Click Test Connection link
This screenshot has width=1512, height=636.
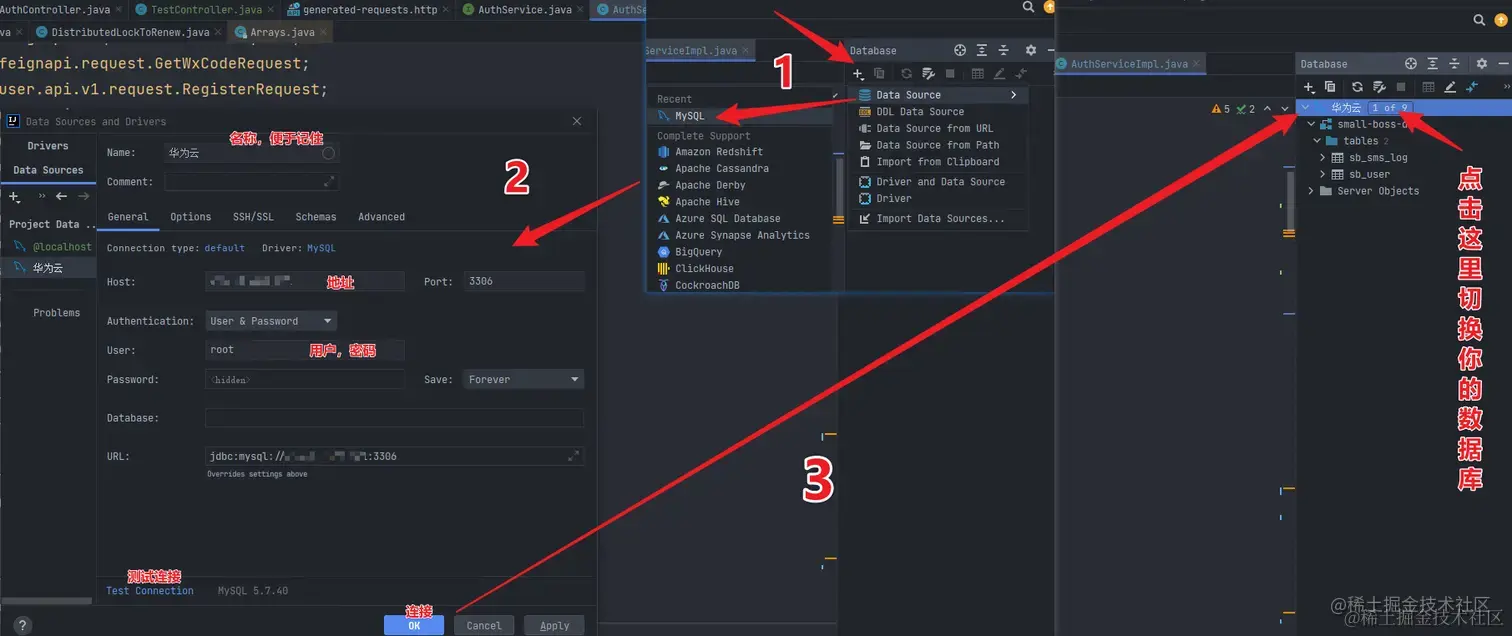(x=150, y=591)
